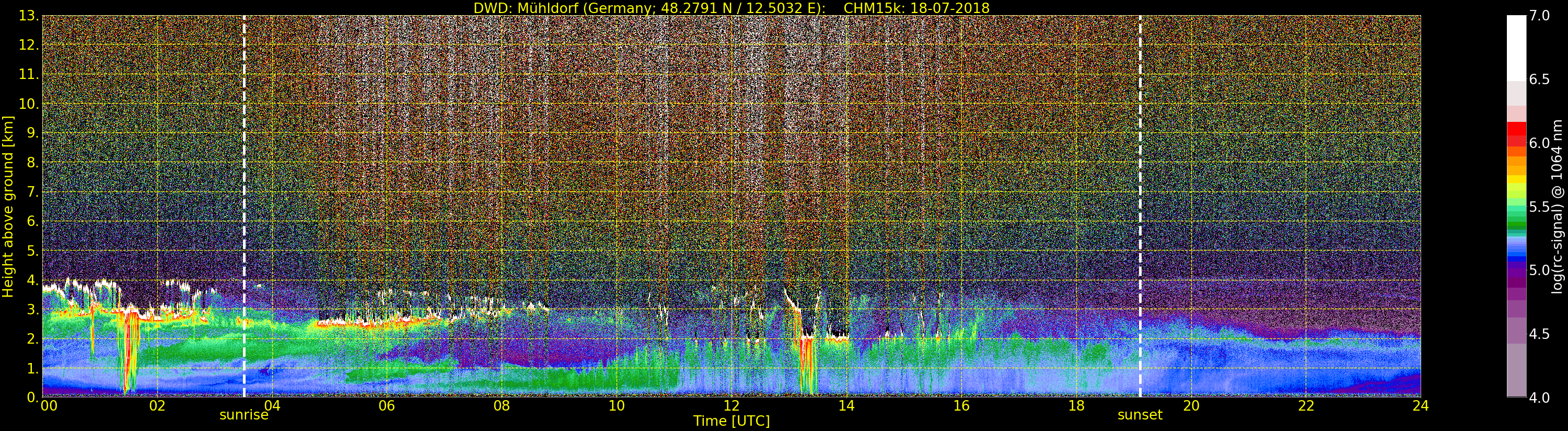The width and height of the screenshot is (1568, 431).
Task: Click the '6.0' colorbar tick value
Action: coord(1539,143)
